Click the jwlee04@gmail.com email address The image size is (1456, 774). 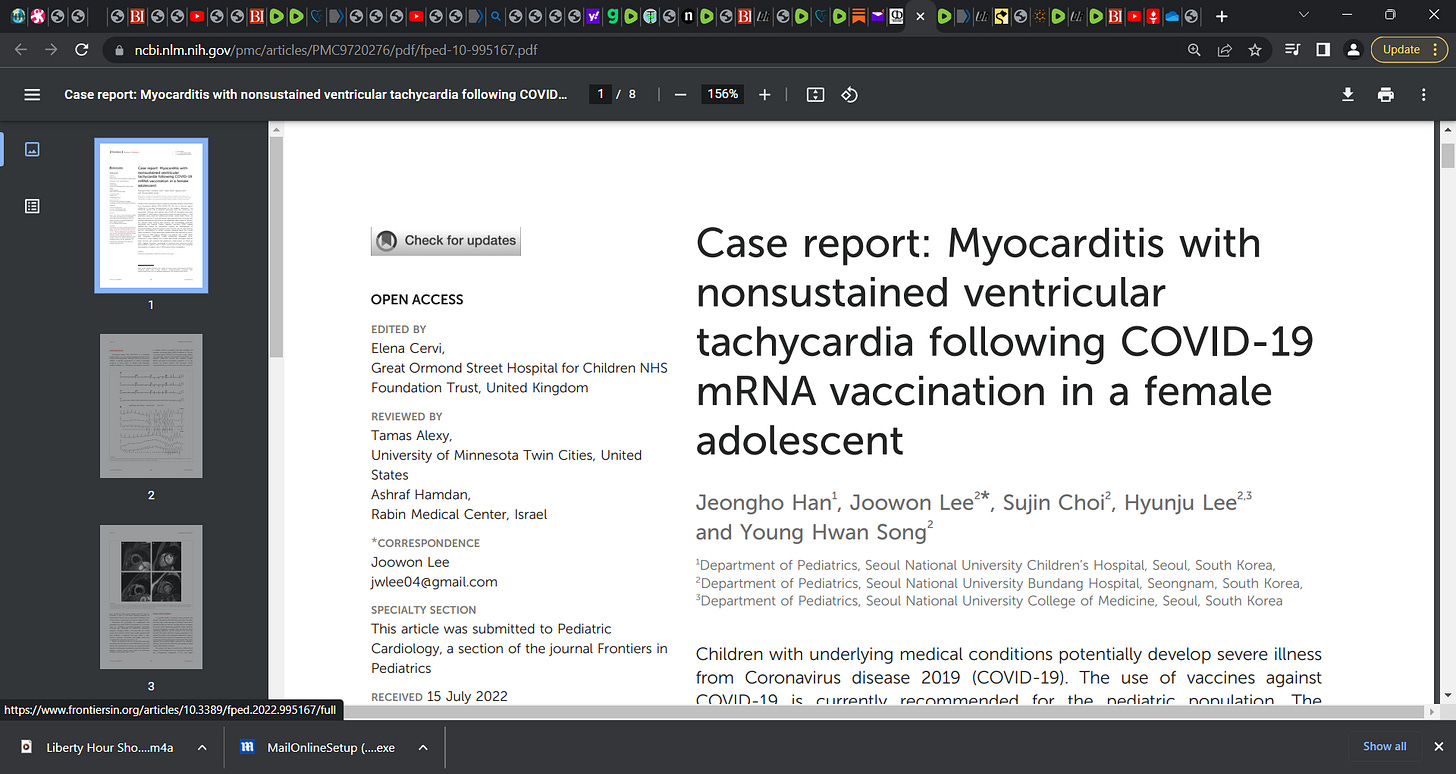pyautogui.click(x=434, y=581)
